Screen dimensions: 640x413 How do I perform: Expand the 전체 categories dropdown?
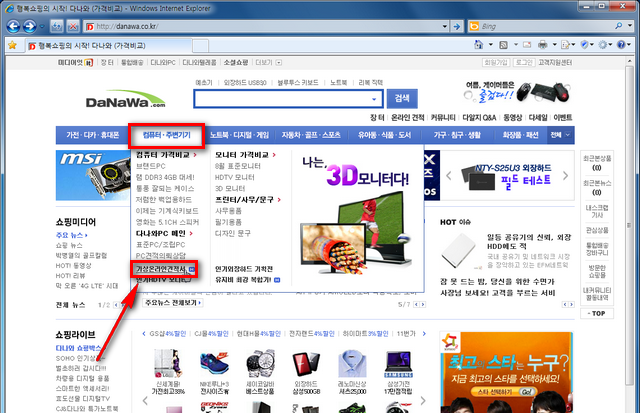tap(561, 135)
